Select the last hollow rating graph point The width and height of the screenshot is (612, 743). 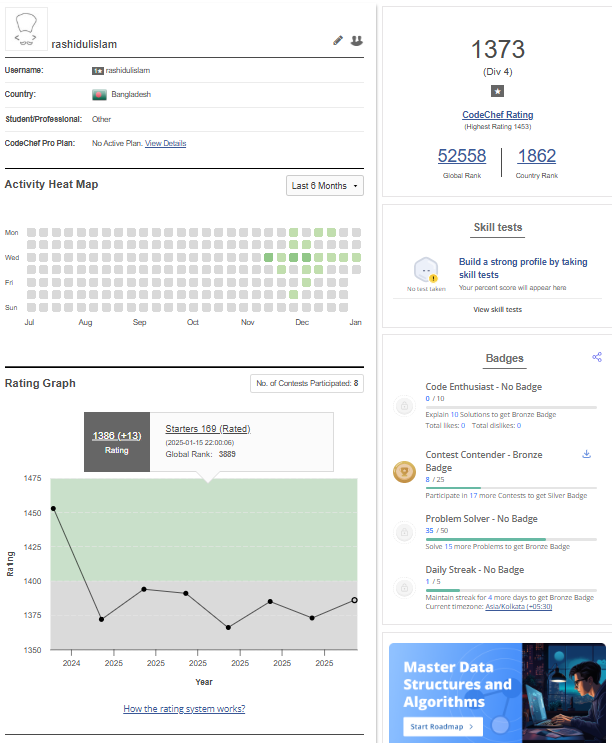click(x=354, y=600)
